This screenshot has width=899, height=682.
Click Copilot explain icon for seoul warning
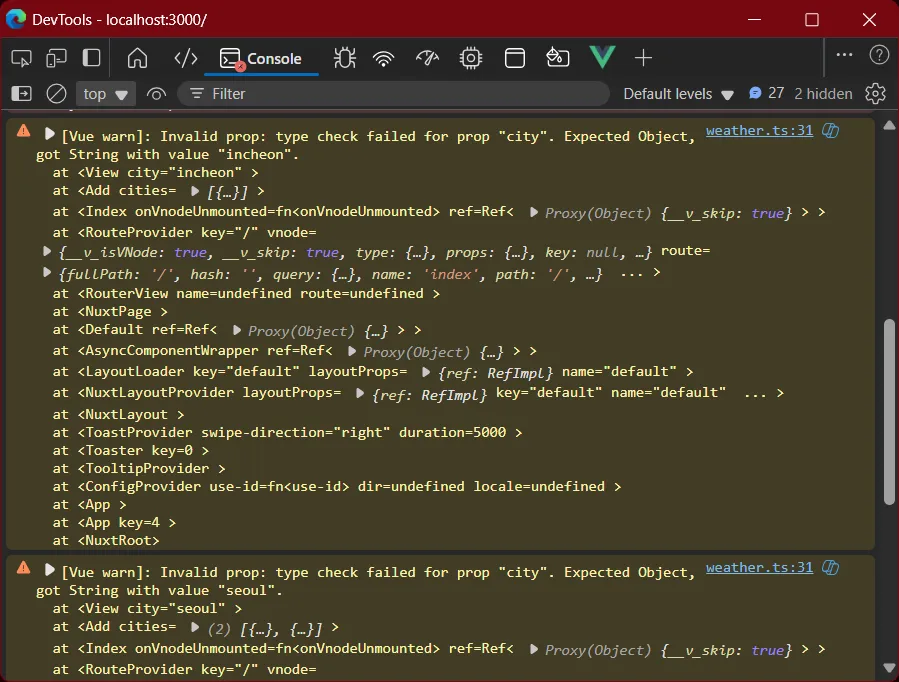click(x=830, y=567)
